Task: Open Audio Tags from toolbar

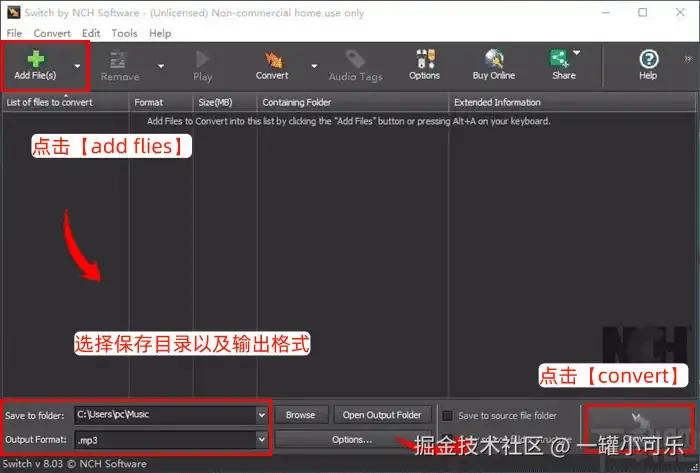Action: (x=355, y=66)
